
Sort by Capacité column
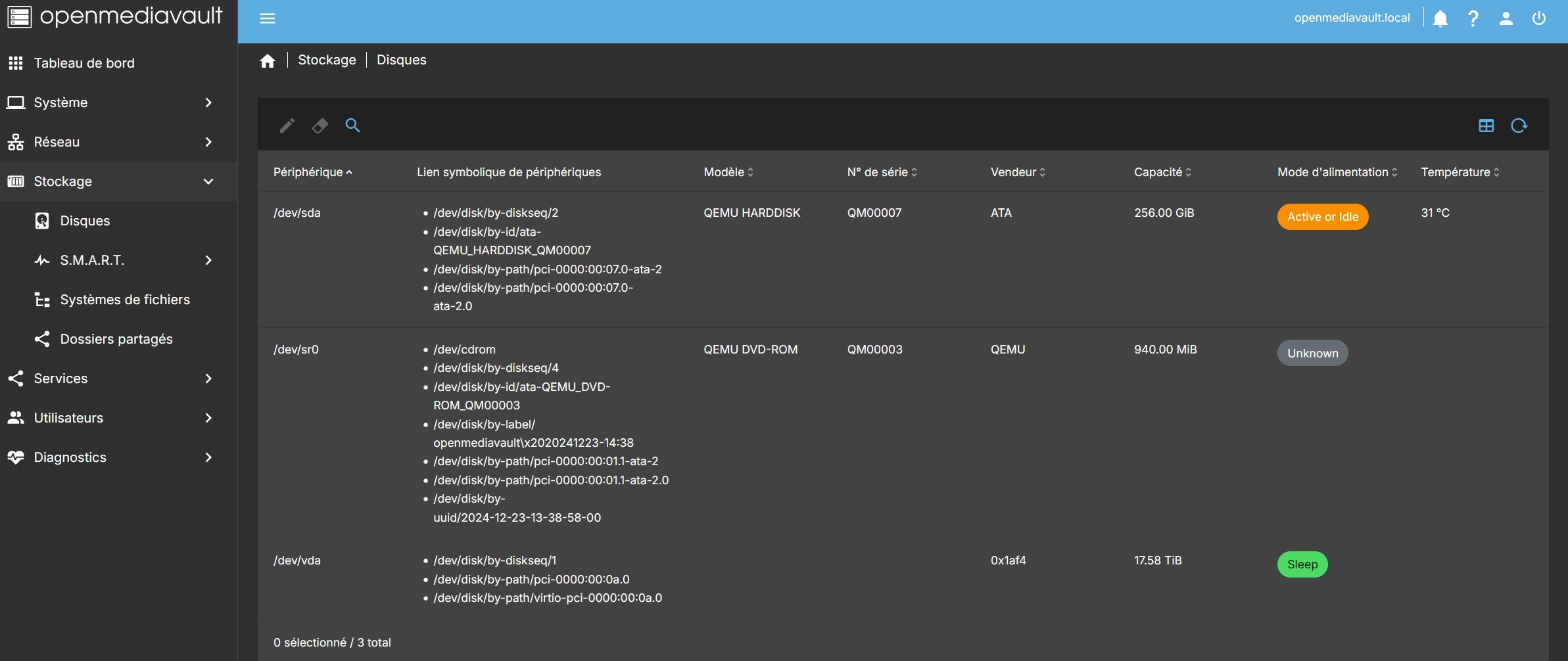click(x=1162, y=172)
